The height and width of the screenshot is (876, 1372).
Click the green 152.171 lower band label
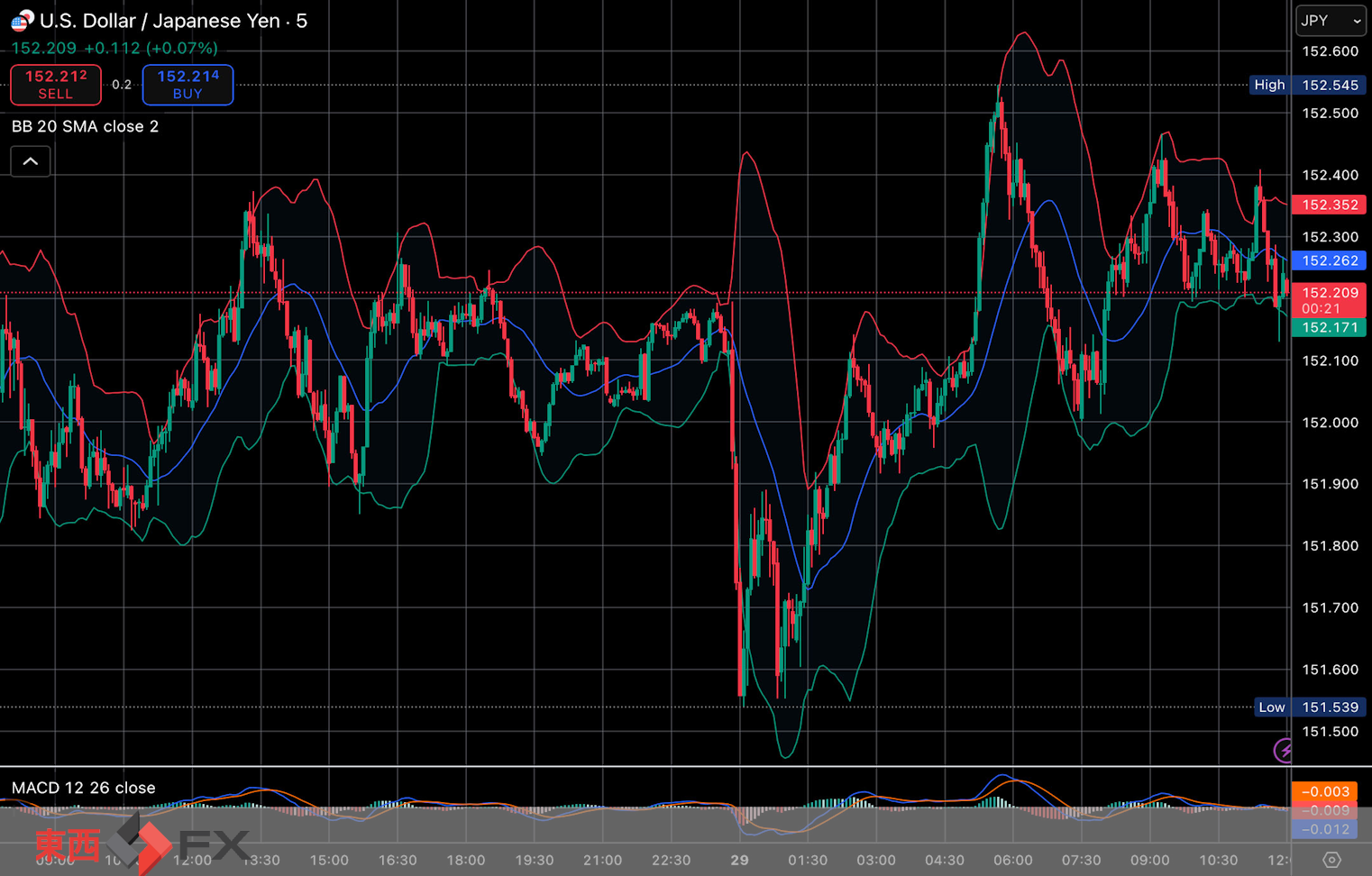tap(1329, 327)
